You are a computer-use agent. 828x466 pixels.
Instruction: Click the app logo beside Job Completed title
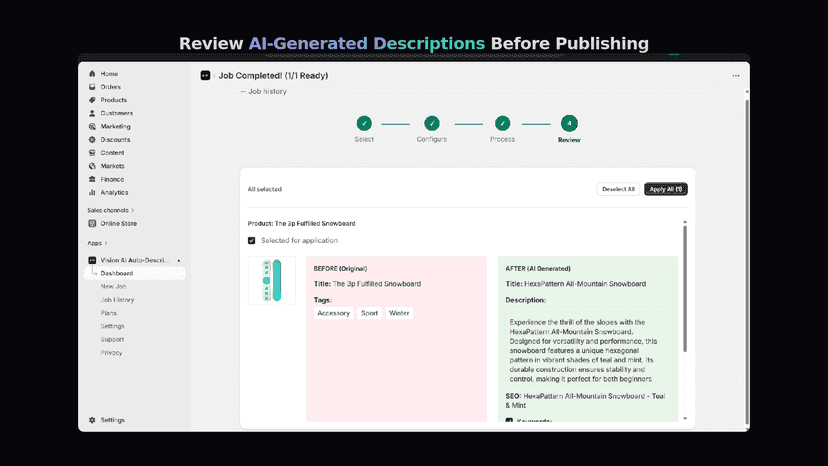[x=205, y=76]
